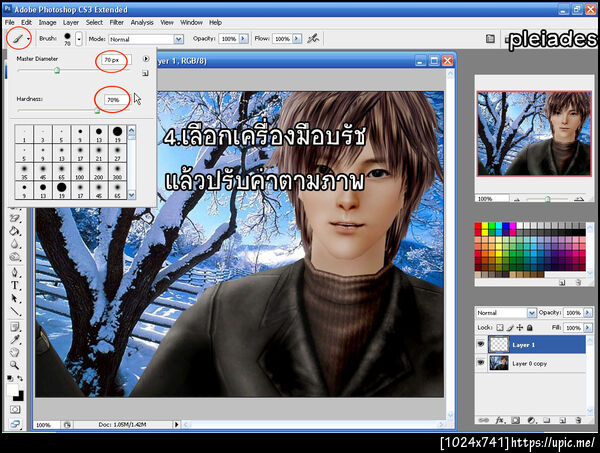Open the Brush tool preset picker icon
Image resolution: width=600 pixels, height=453 pixels.
point(17,38)
